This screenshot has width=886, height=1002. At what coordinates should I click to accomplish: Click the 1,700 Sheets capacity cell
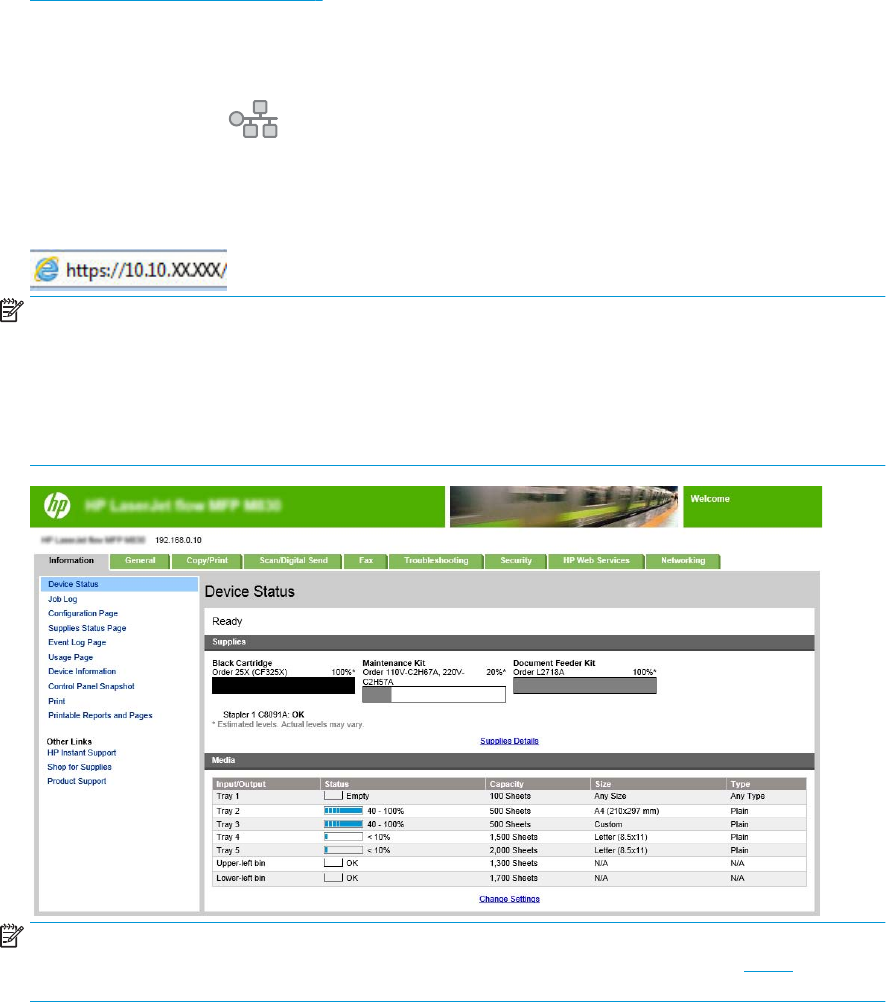(513, 878)
